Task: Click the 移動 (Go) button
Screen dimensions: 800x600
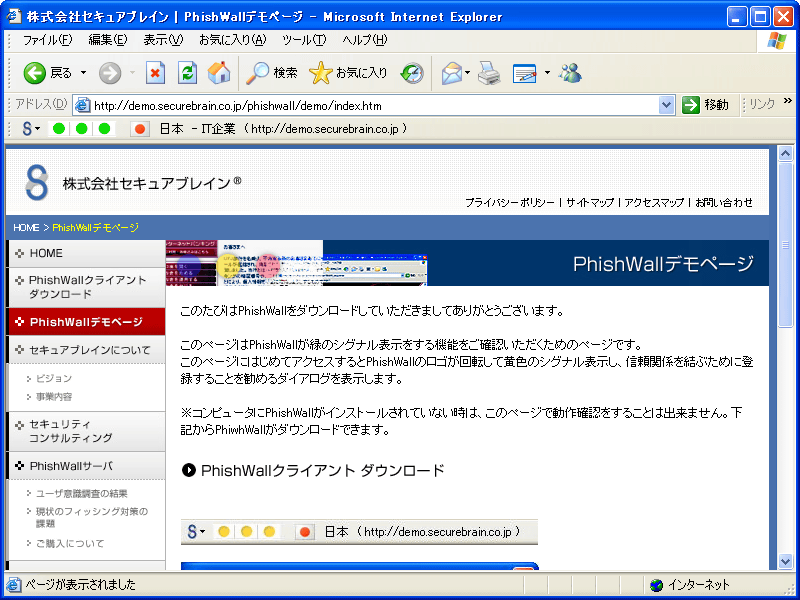Action: coord(706,105)
